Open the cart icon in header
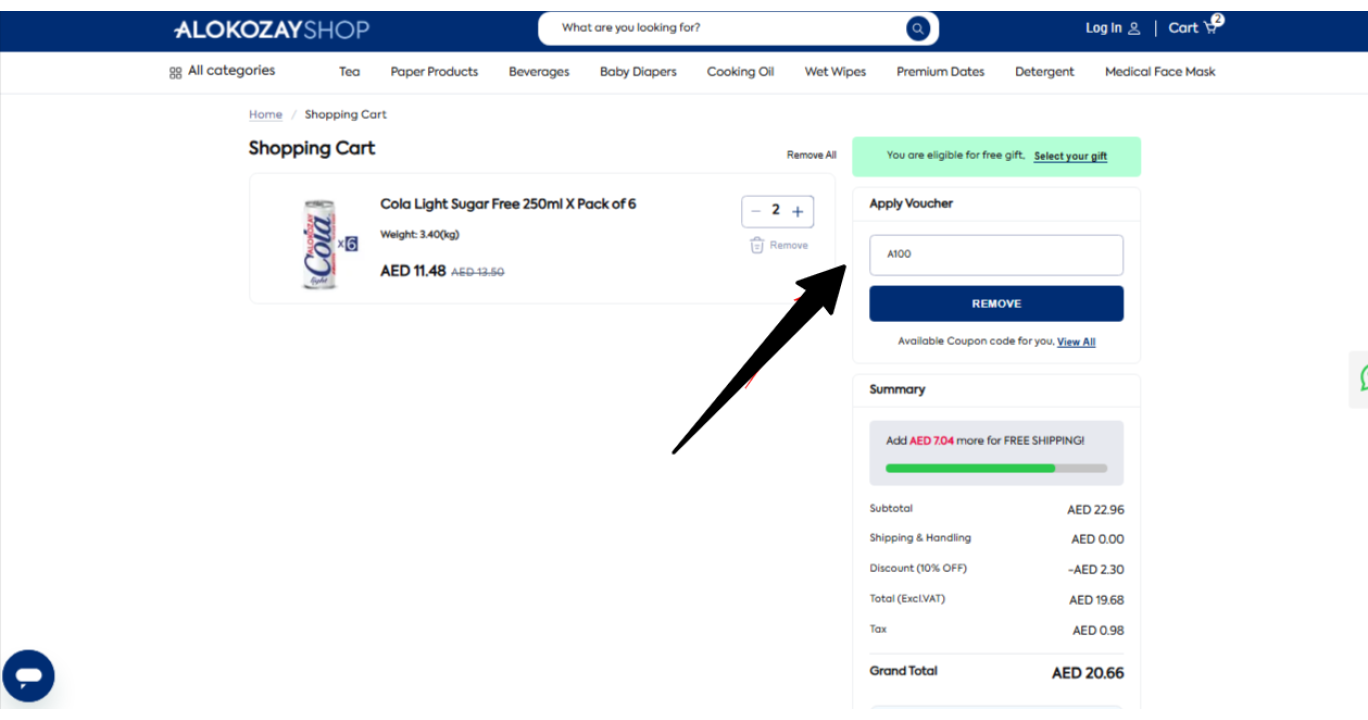Image resolution: width=1368 pixels, height=720 pixels. (1212, 26)
